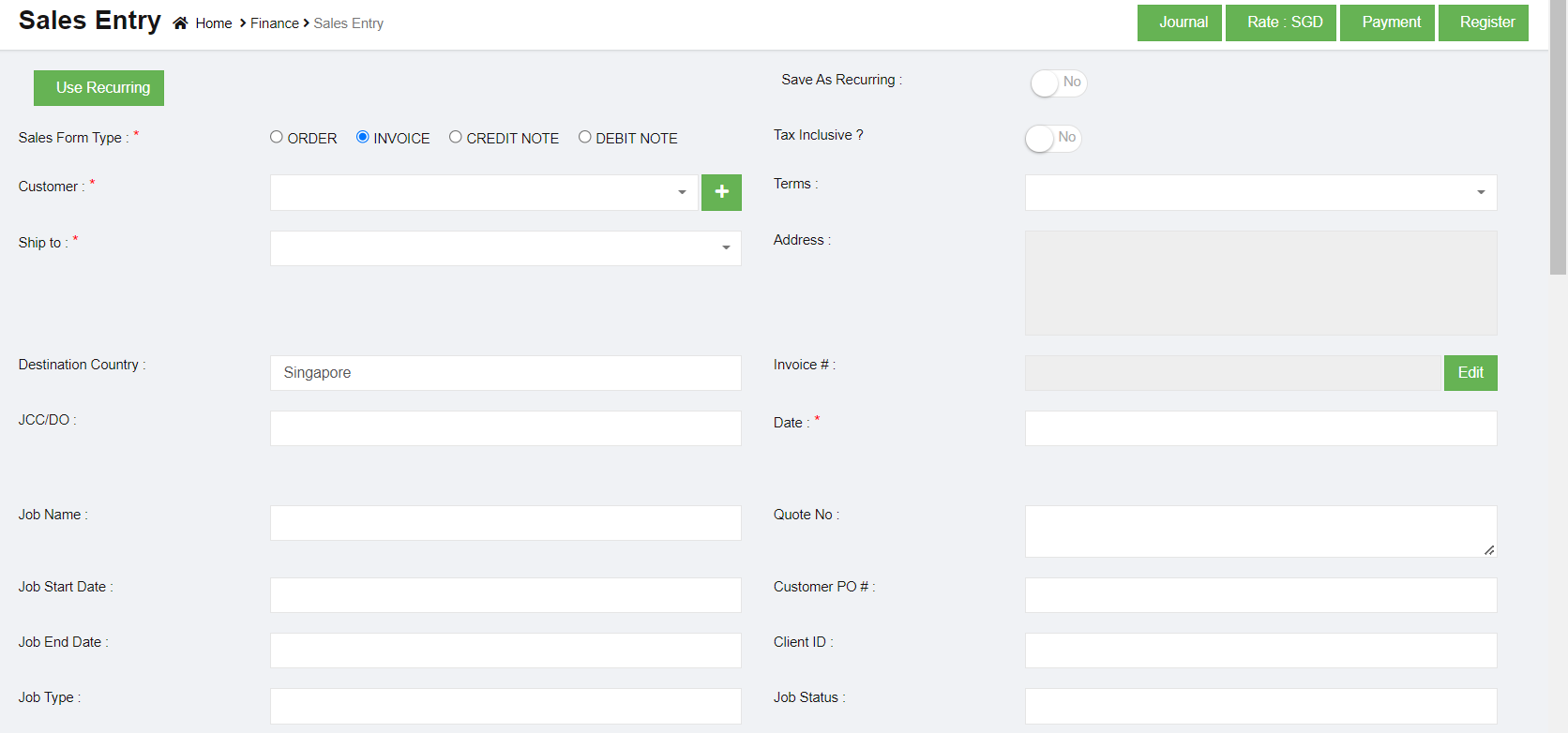Enable the Tax Inclusive toggle
Viewport: 1568px width, 733px height.
coord(1052,138)
